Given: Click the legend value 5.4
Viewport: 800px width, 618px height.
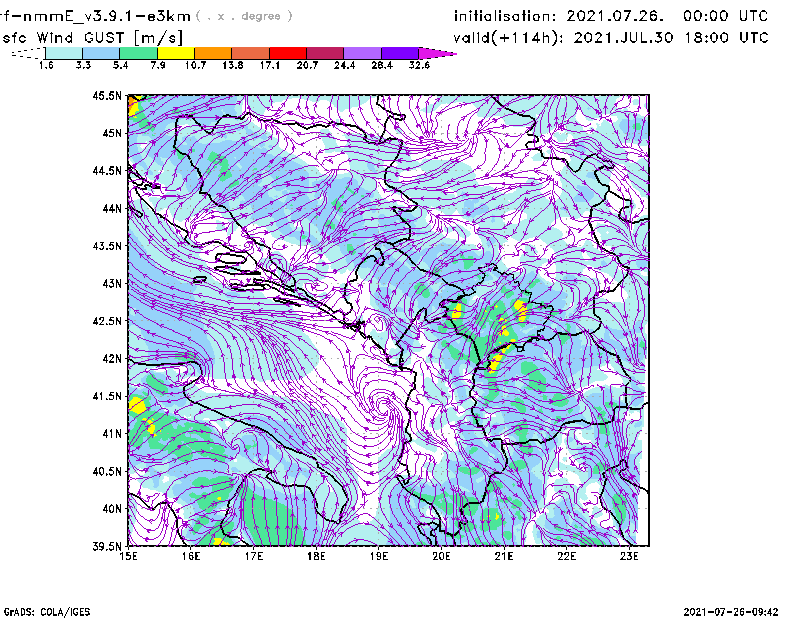Looking at the screenshot, I should [x=120, y=65].
